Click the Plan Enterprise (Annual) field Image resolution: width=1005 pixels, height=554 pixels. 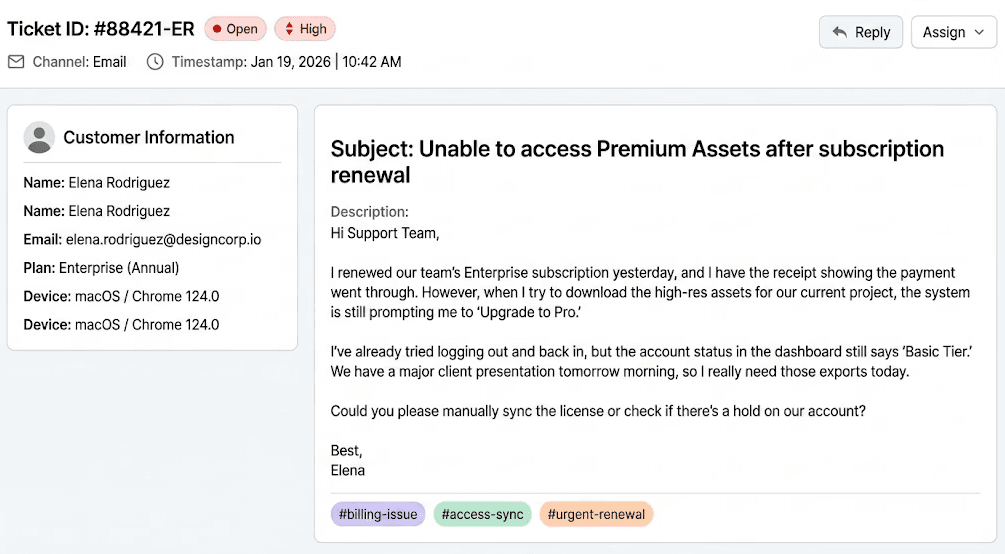click(119, 268)
